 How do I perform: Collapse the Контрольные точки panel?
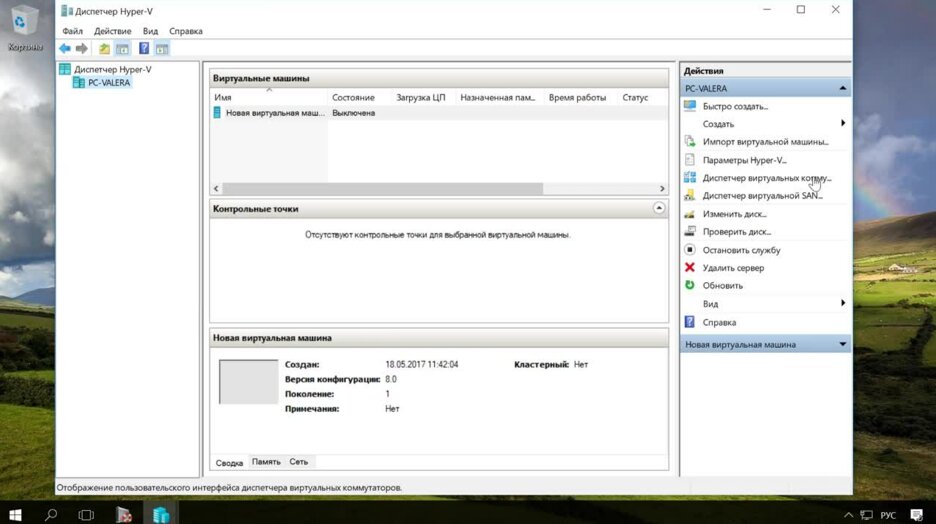pos(658,208)
